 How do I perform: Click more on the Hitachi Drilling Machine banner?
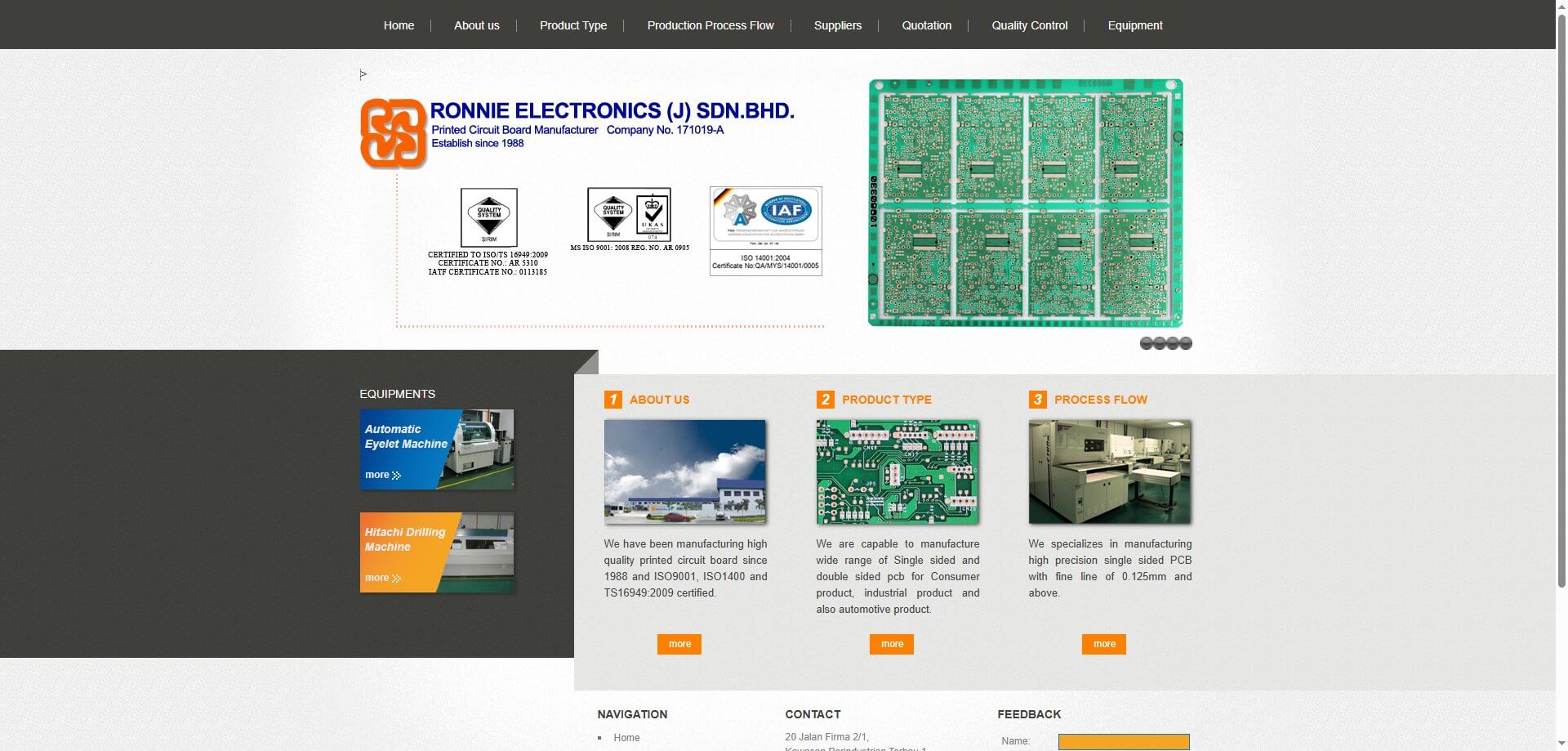tap(382, 578)
